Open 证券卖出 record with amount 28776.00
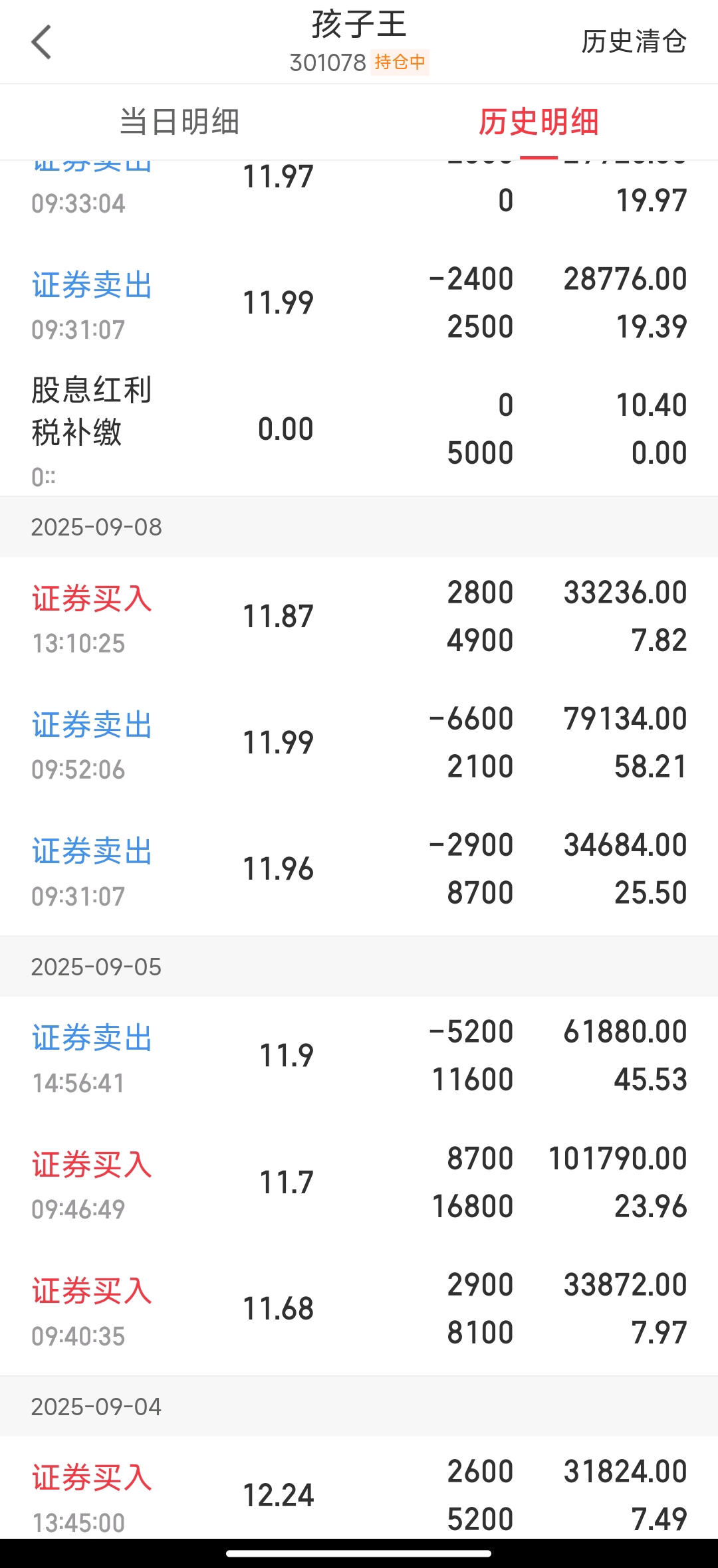This screenshot has width=718, height=1568. [359, 304]
